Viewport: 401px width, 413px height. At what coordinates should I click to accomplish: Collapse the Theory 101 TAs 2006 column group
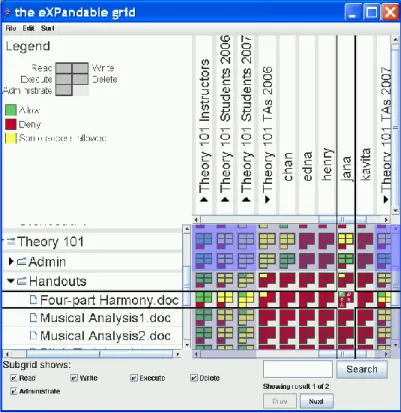(268, 199)
